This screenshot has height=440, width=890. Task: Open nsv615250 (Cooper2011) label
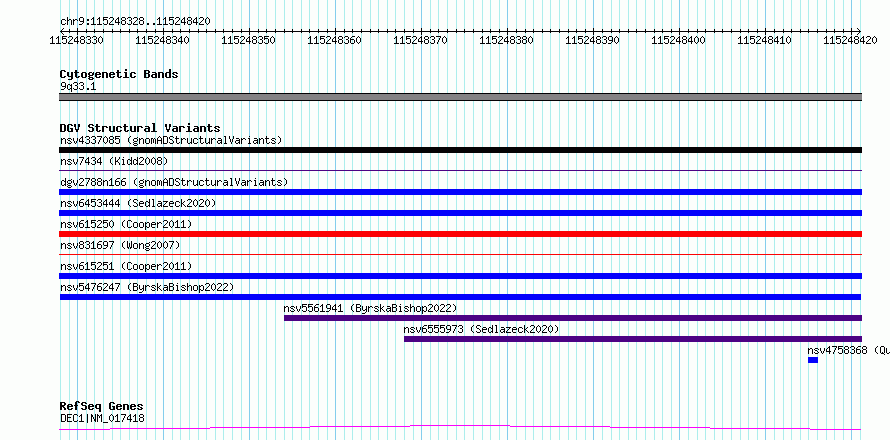click(126, 224)
